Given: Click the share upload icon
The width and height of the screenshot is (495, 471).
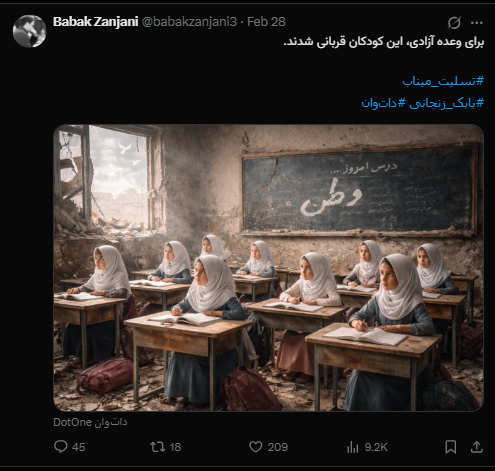Looking at the screenshot, I should pyautogui.click(x=477, y=447).
